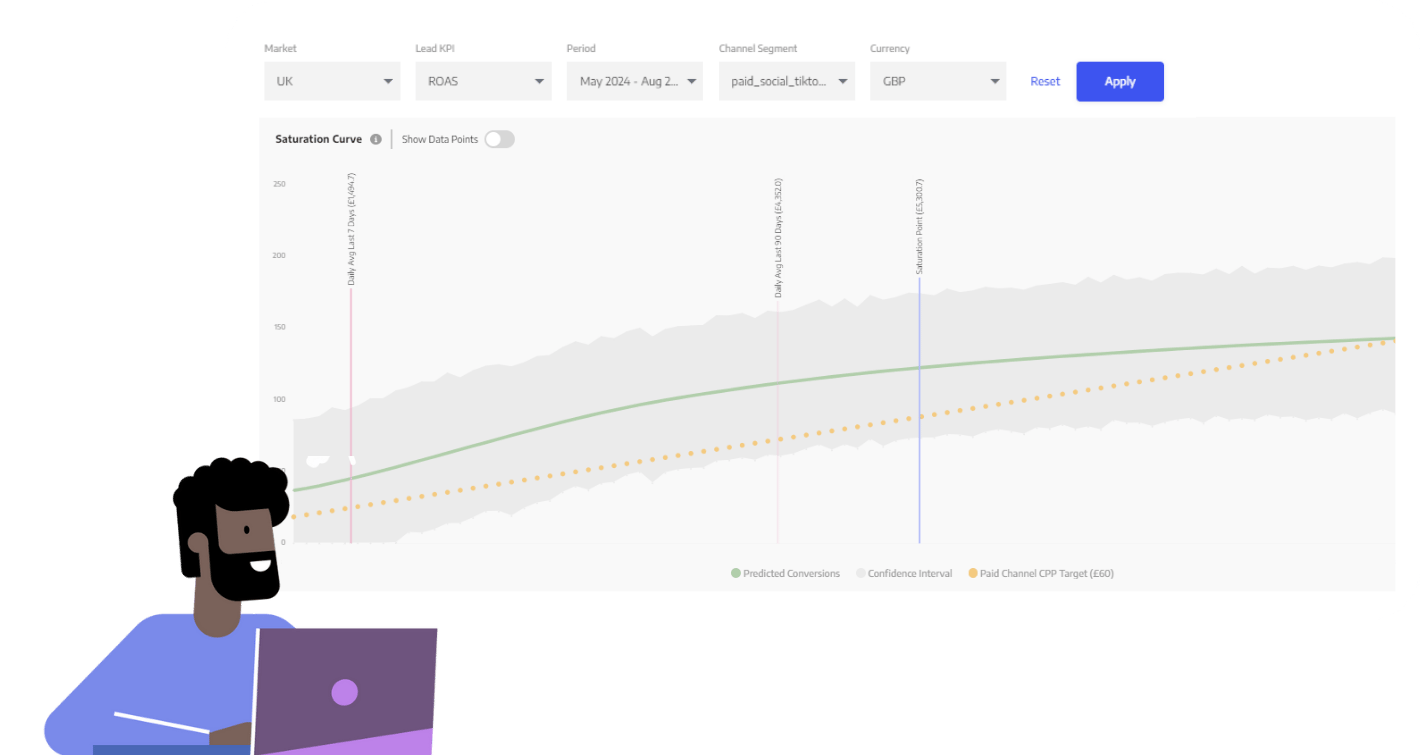Toggle the Show Data Points switch
Screen dimensions: 1420x756
tap(500, 139)
